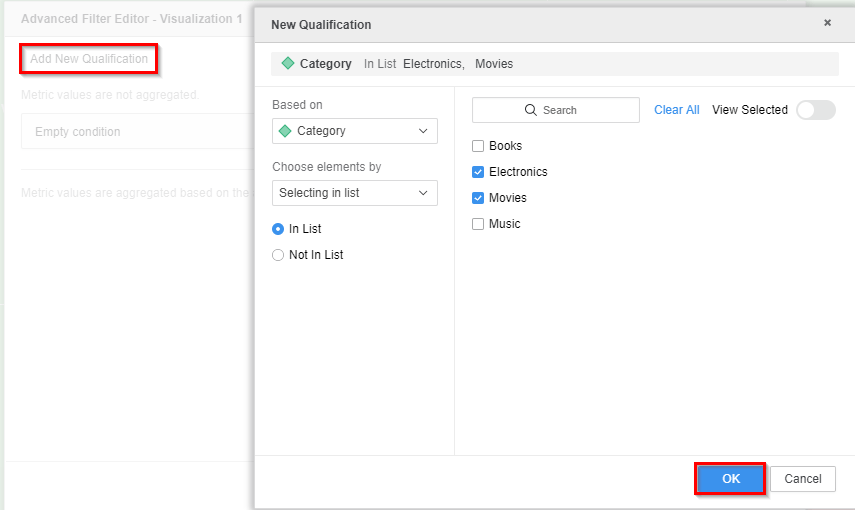Uncheck the Movies checkbox
The height and width of the screenshot is (510, 855).
[478, 198]
